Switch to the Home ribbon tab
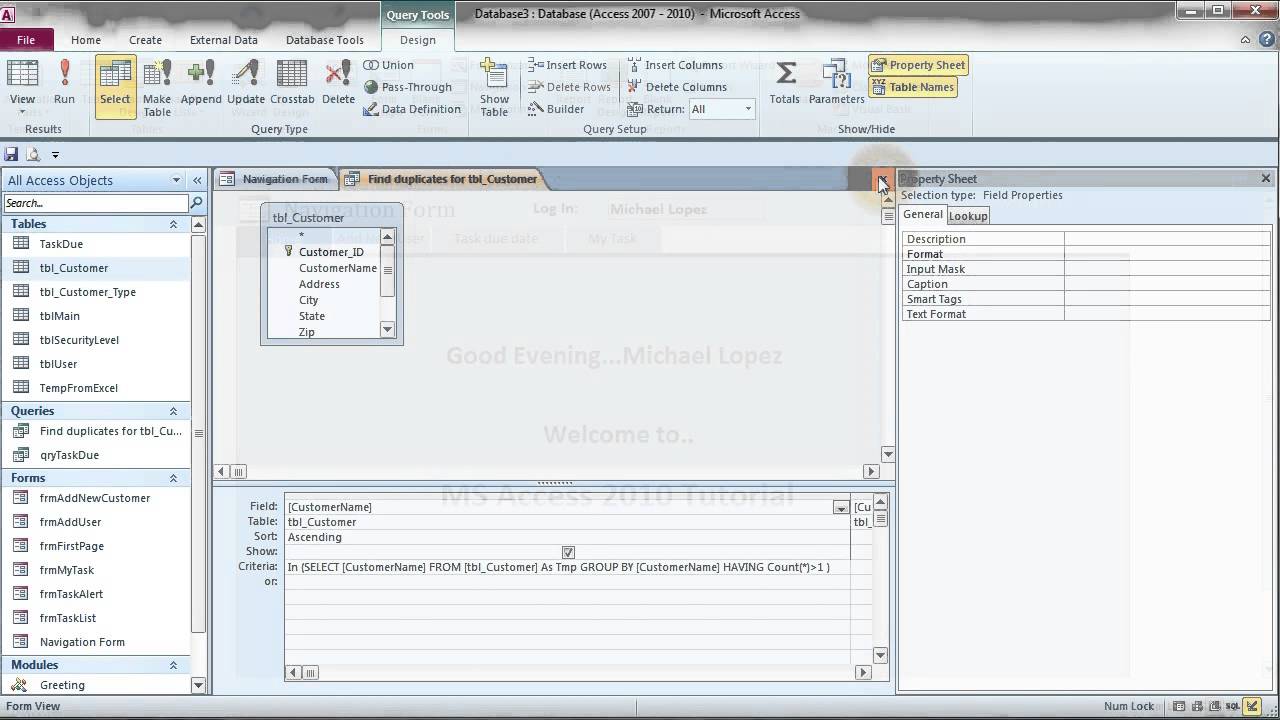Screen dimensions: 1280x720 click(86, 40)
